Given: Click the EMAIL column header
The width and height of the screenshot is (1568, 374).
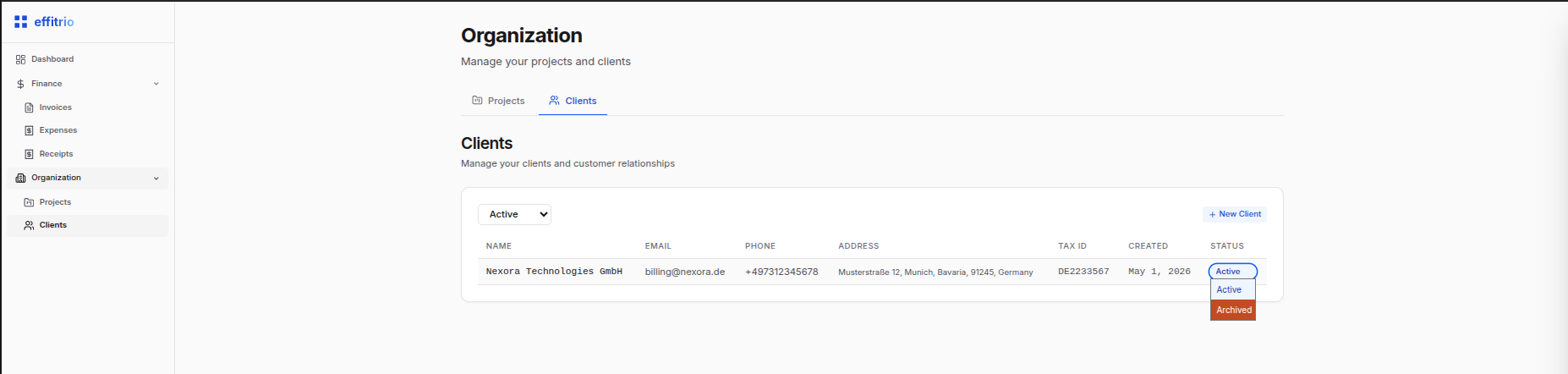Looking at the screenshot, I should [658, 246].
